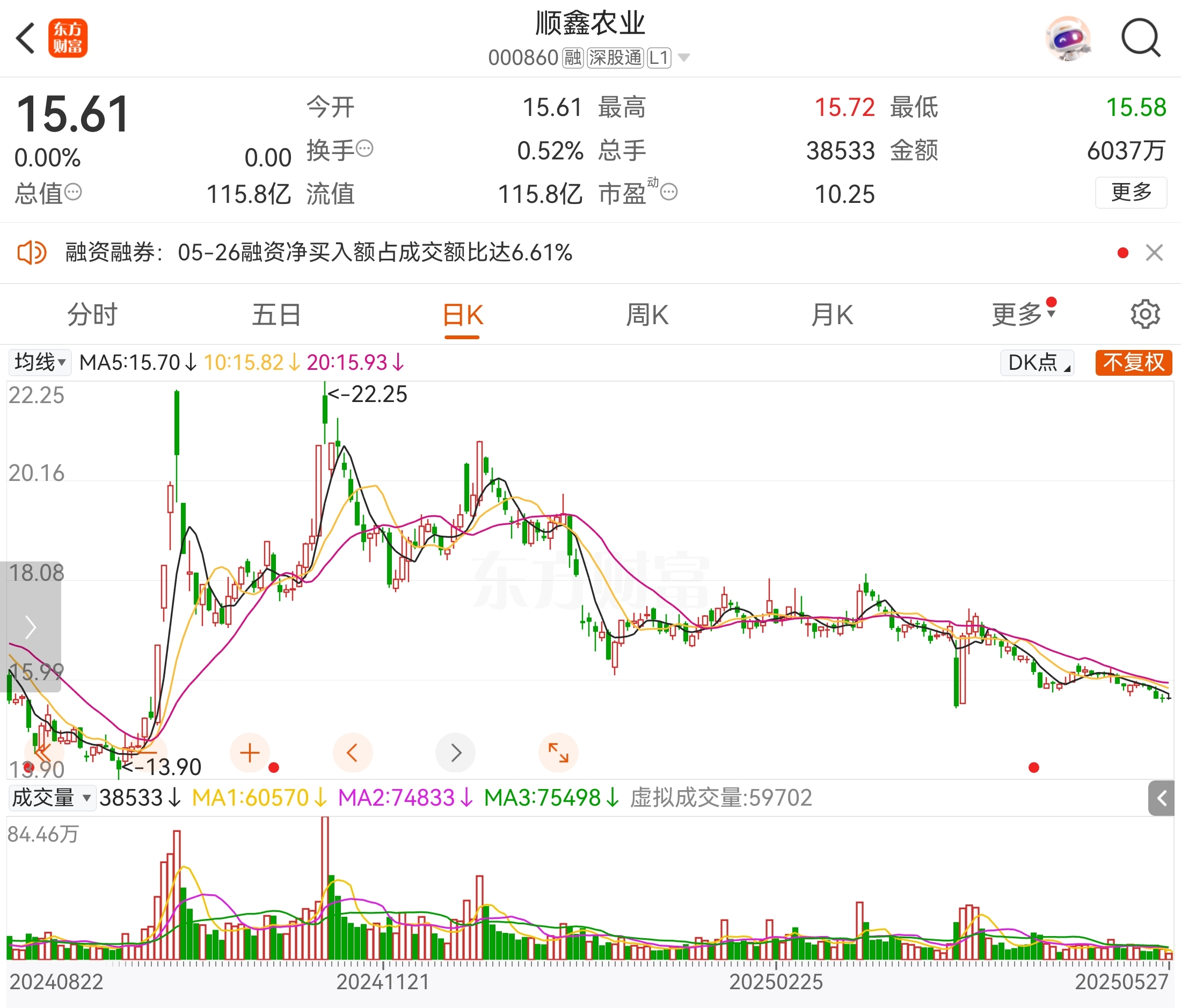The height and width of the screenshot is (1008, 1181).
Task: Collapse the volume panel side arrow
Action: coord(1162,798)
